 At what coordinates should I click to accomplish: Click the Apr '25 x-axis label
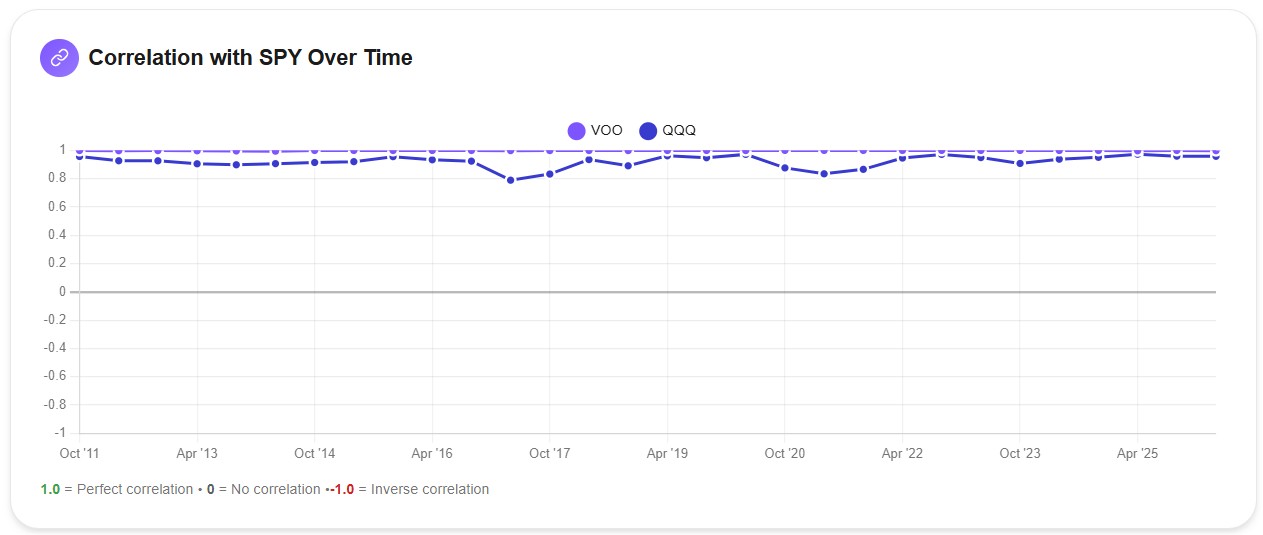coord(1137,454)
